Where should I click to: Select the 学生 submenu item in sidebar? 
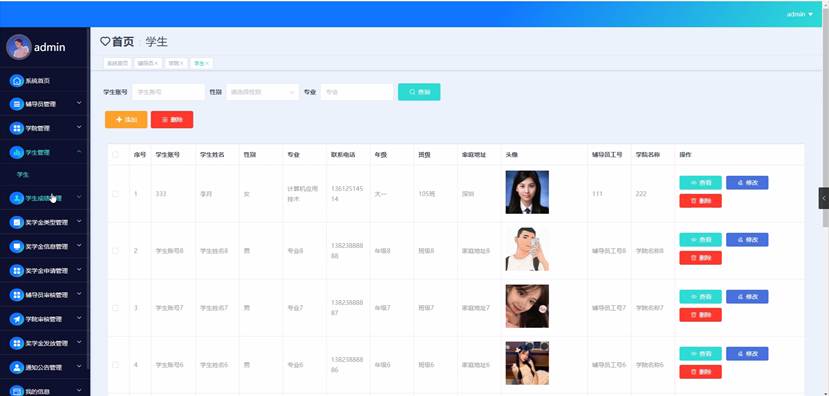(x=44, y=174)
